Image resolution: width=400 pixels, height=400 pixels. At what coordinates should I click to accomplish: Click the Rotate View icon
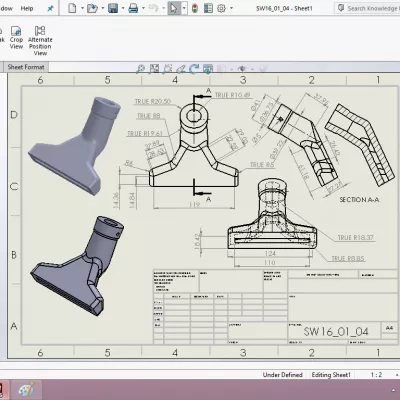(194, 69)
